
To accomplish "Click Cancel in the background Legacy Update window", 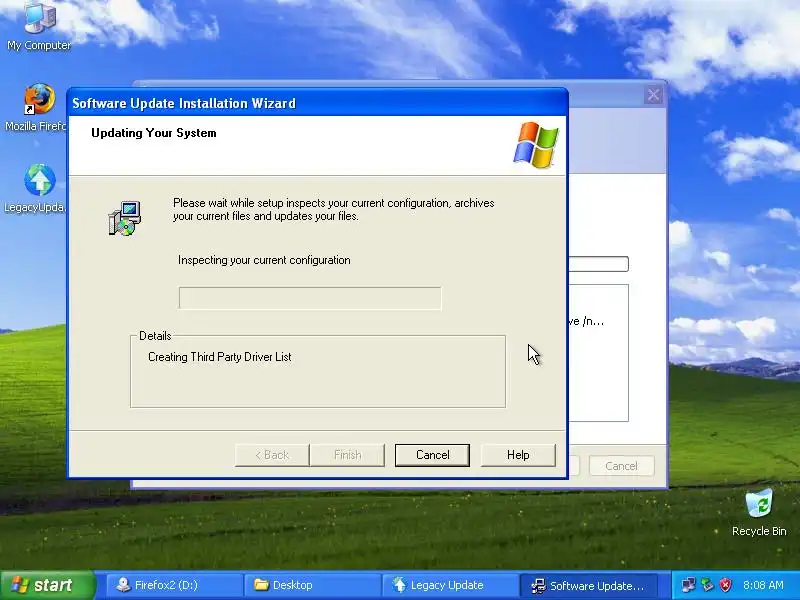I will [621, 466].
